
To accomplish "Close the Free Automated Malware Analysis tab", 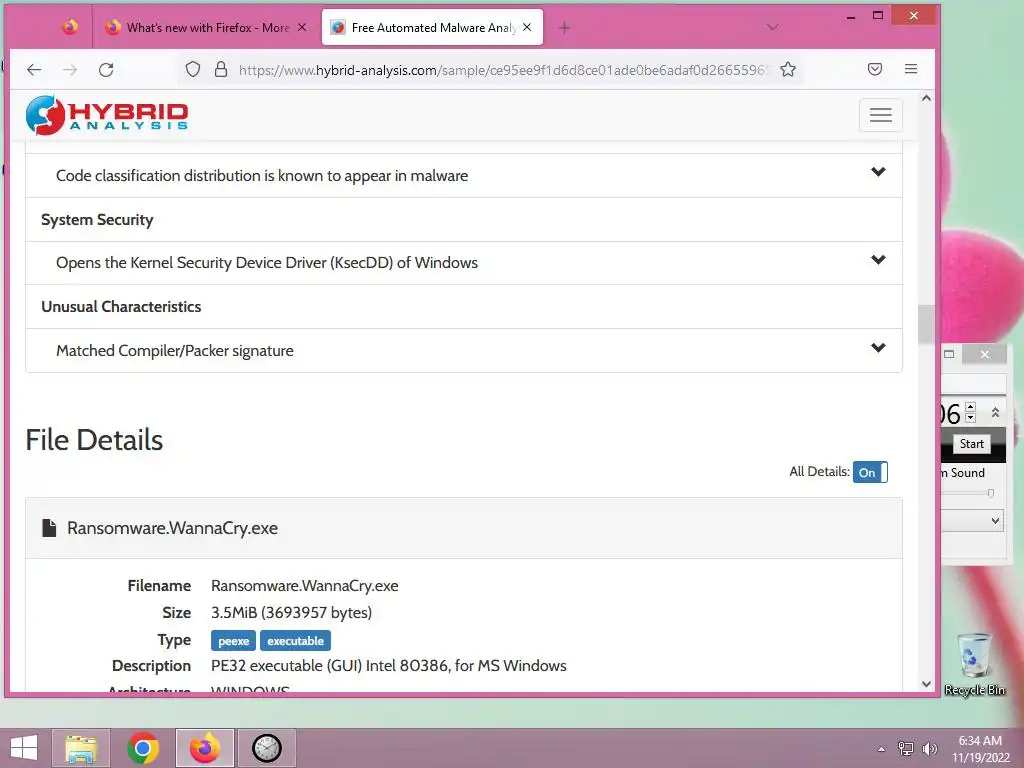I will tap(527, 27).
